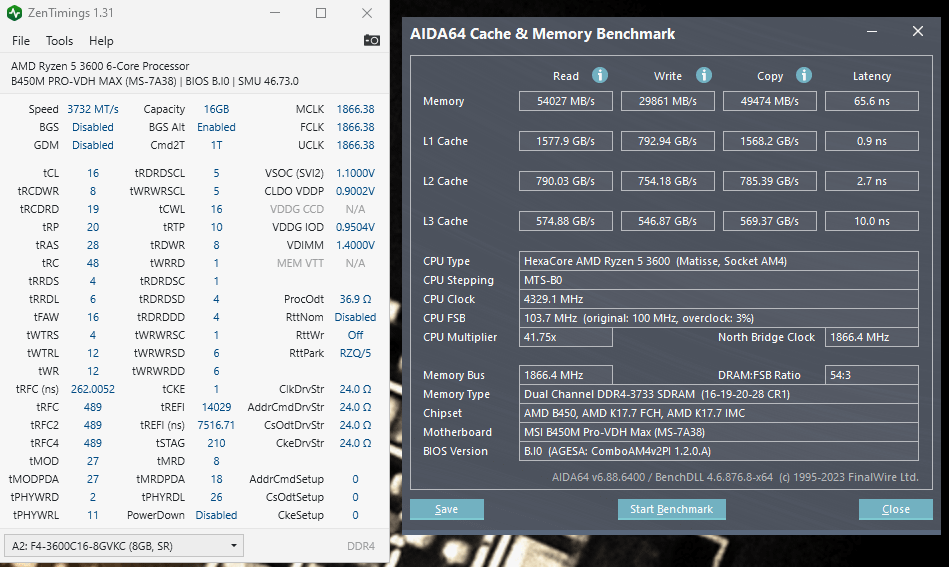
Task: Click the BIOS Version B.I0 field
Action: (718, 451)
